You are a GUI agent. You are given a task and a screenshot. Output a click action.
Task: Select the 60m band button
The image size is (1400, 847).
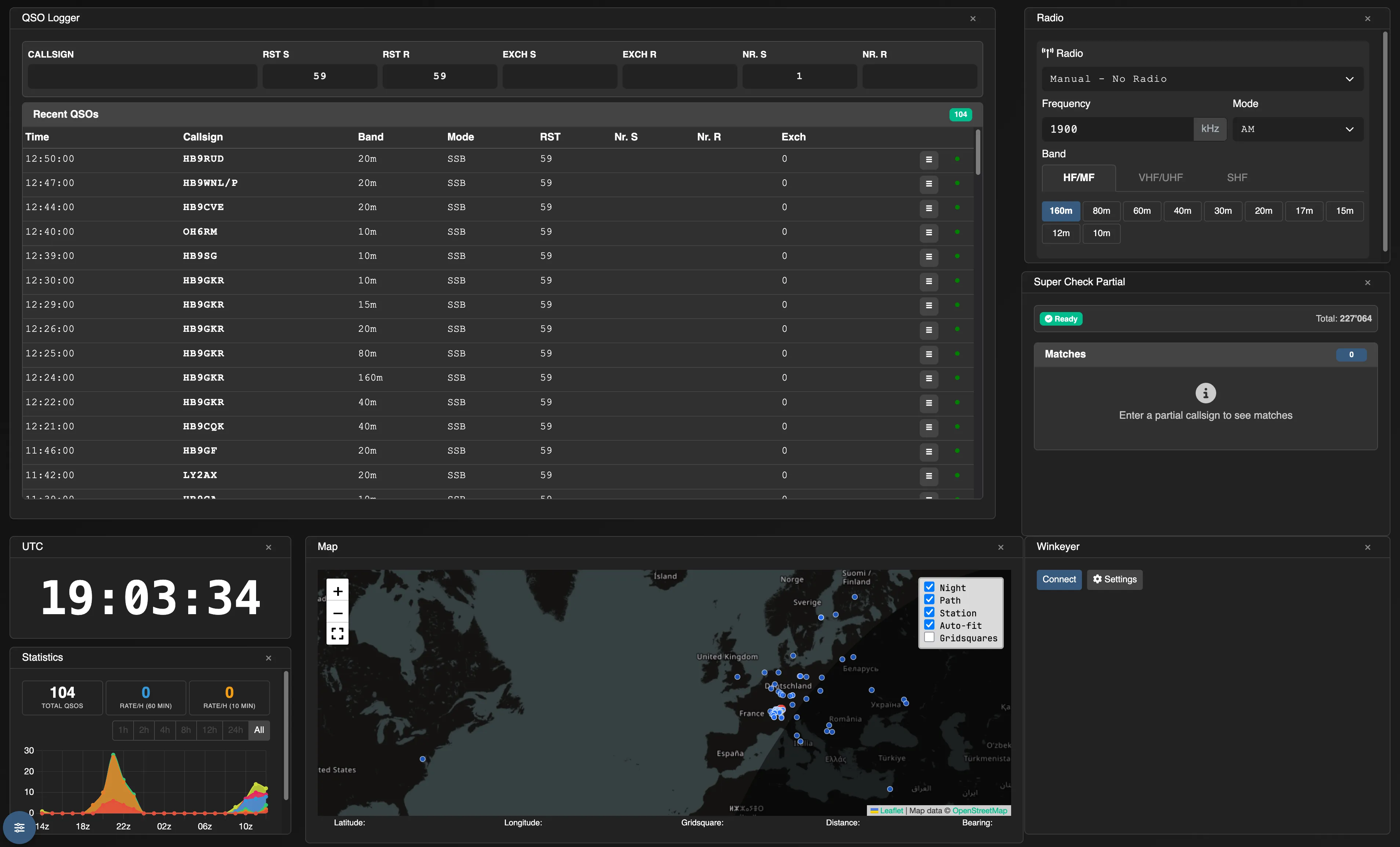(1141, 211)
